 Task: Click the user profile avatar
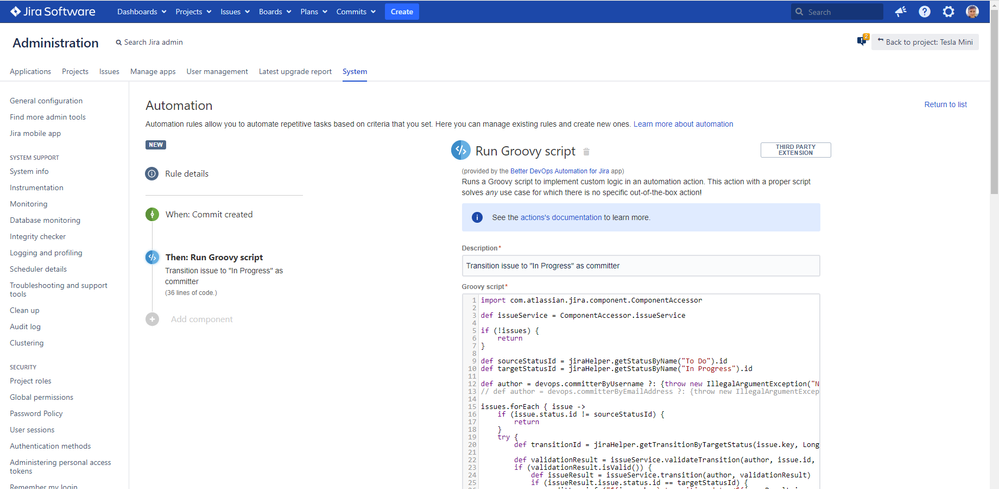pyautogui.click(x=973, y=12)
